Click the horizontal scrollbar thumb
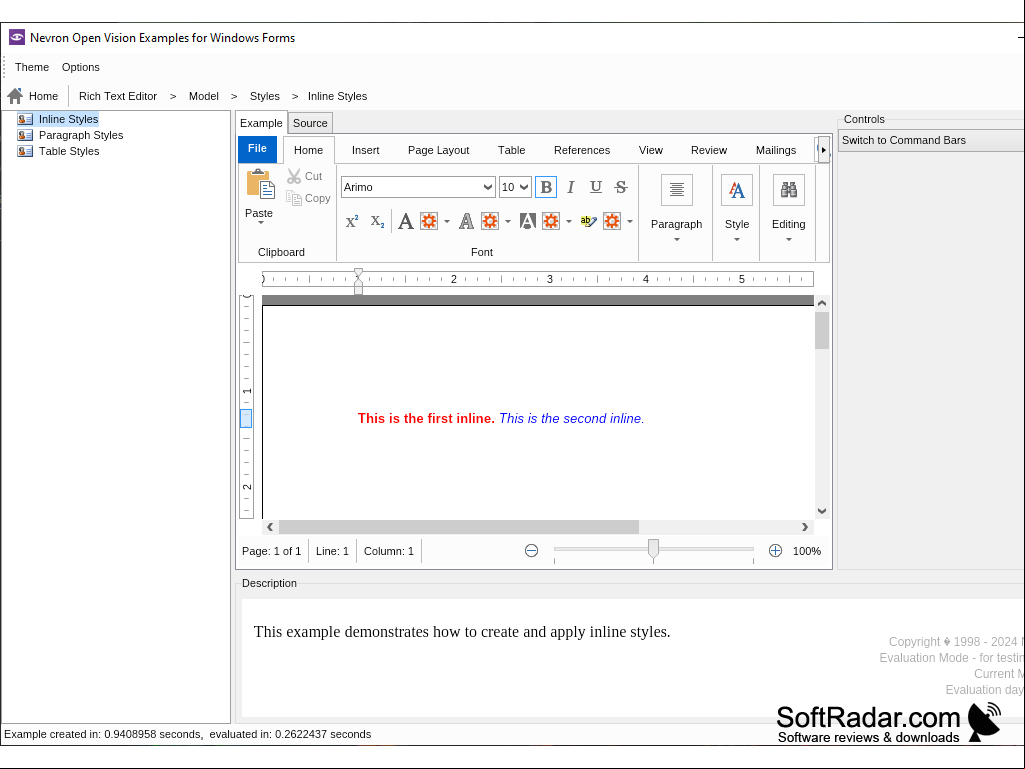1025x769 pixels. click(x=459, y=527)
